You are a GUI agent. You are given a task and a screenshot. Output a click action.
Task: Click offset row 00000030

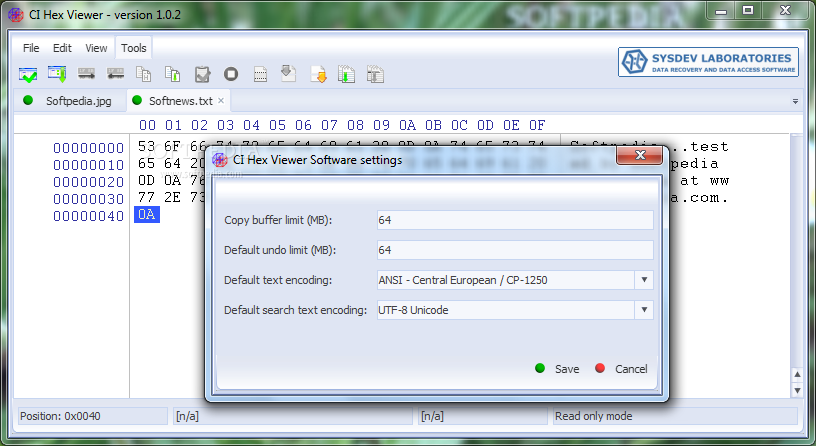click(x=88, y=199)
